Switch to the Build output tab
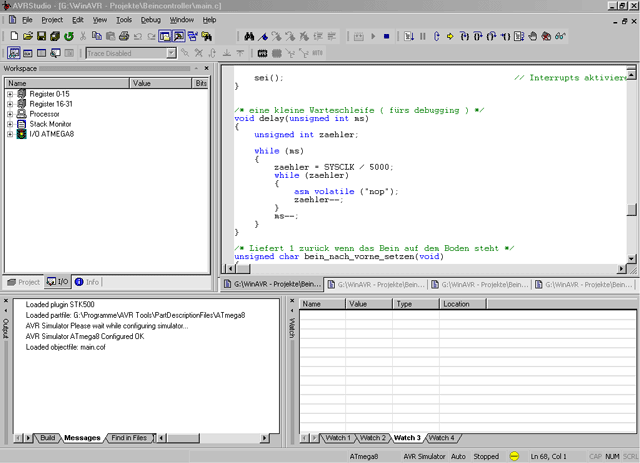640x463 pixels. pos(48,438)
